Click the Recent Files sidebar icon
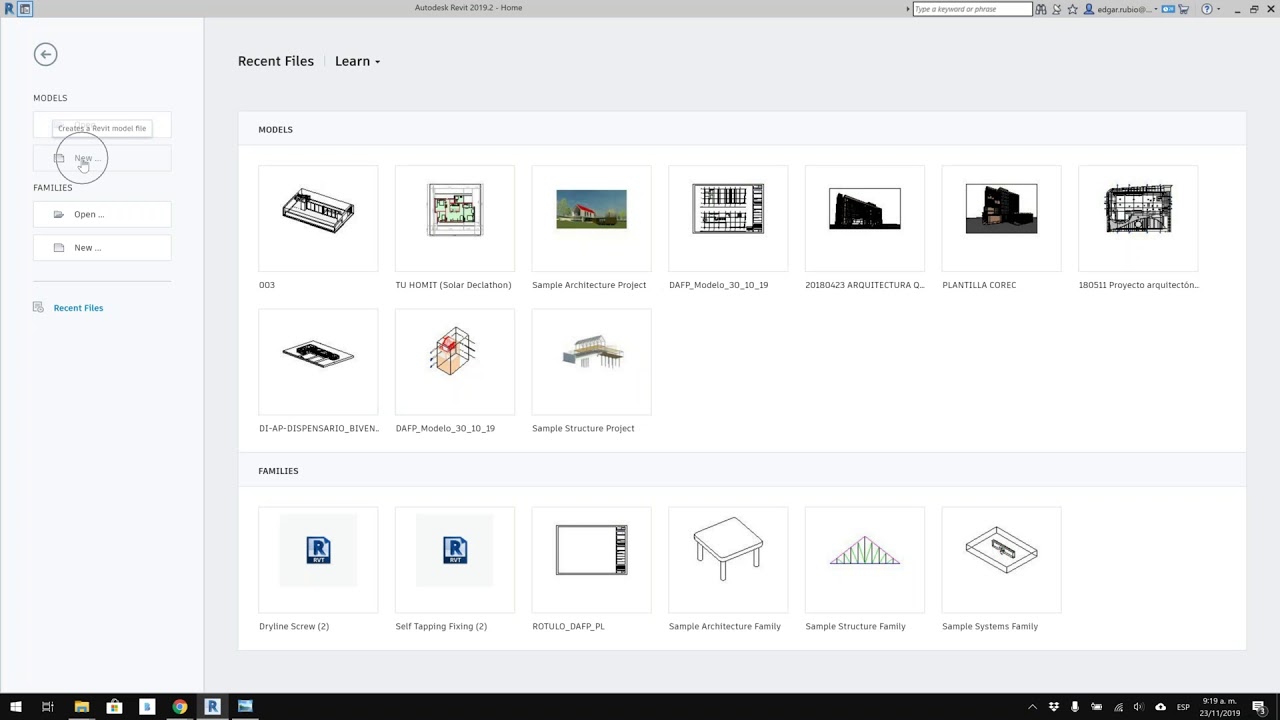Screen dimensions: 1280x720 click(x=38, y=307)
